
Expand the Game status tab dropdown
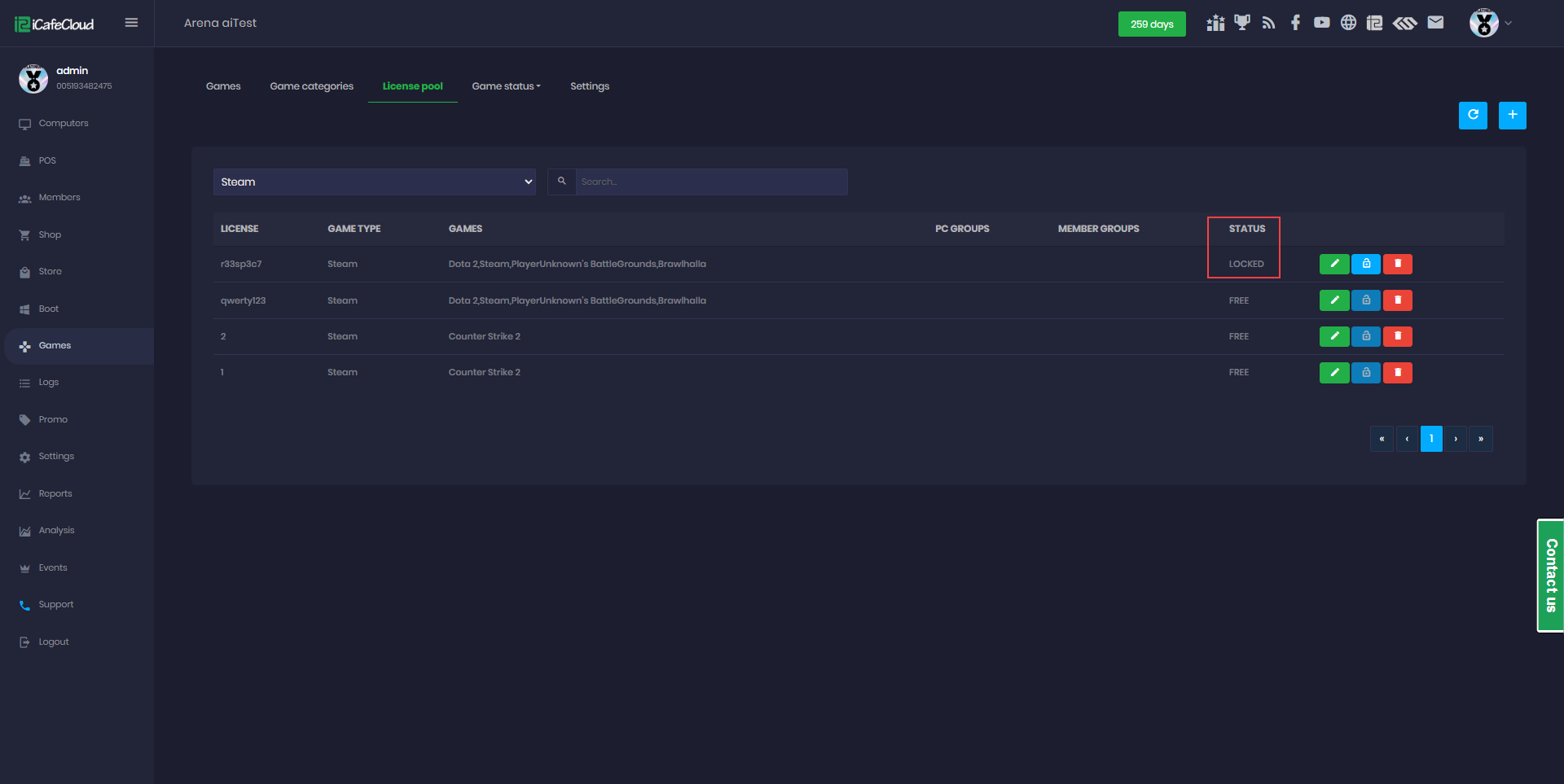(506, 86)
